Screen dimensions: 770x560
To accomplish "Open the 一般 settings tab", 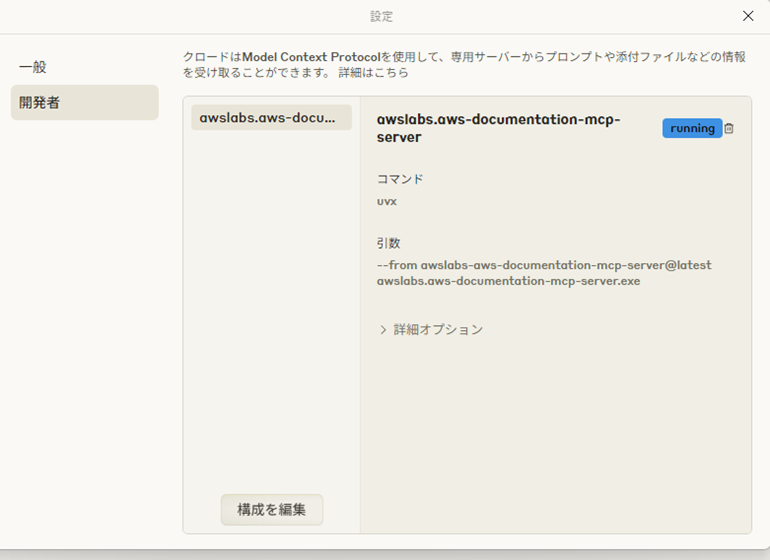I will 33,67.
